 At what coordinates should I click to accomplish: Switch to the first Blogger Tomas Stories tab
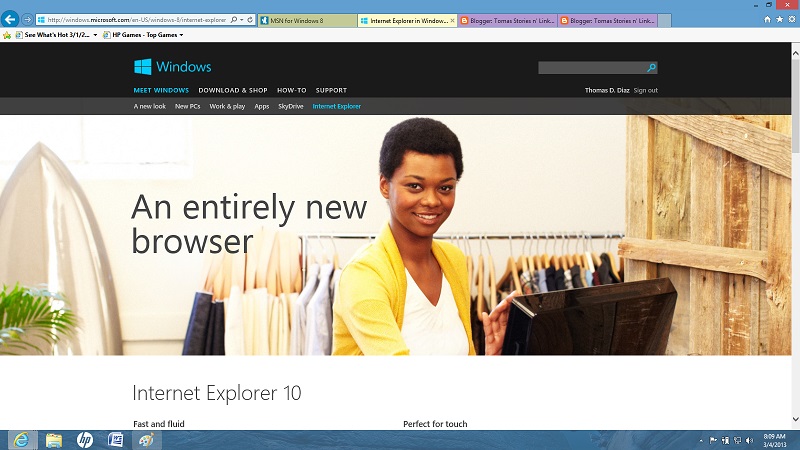(x=508, y=20)
